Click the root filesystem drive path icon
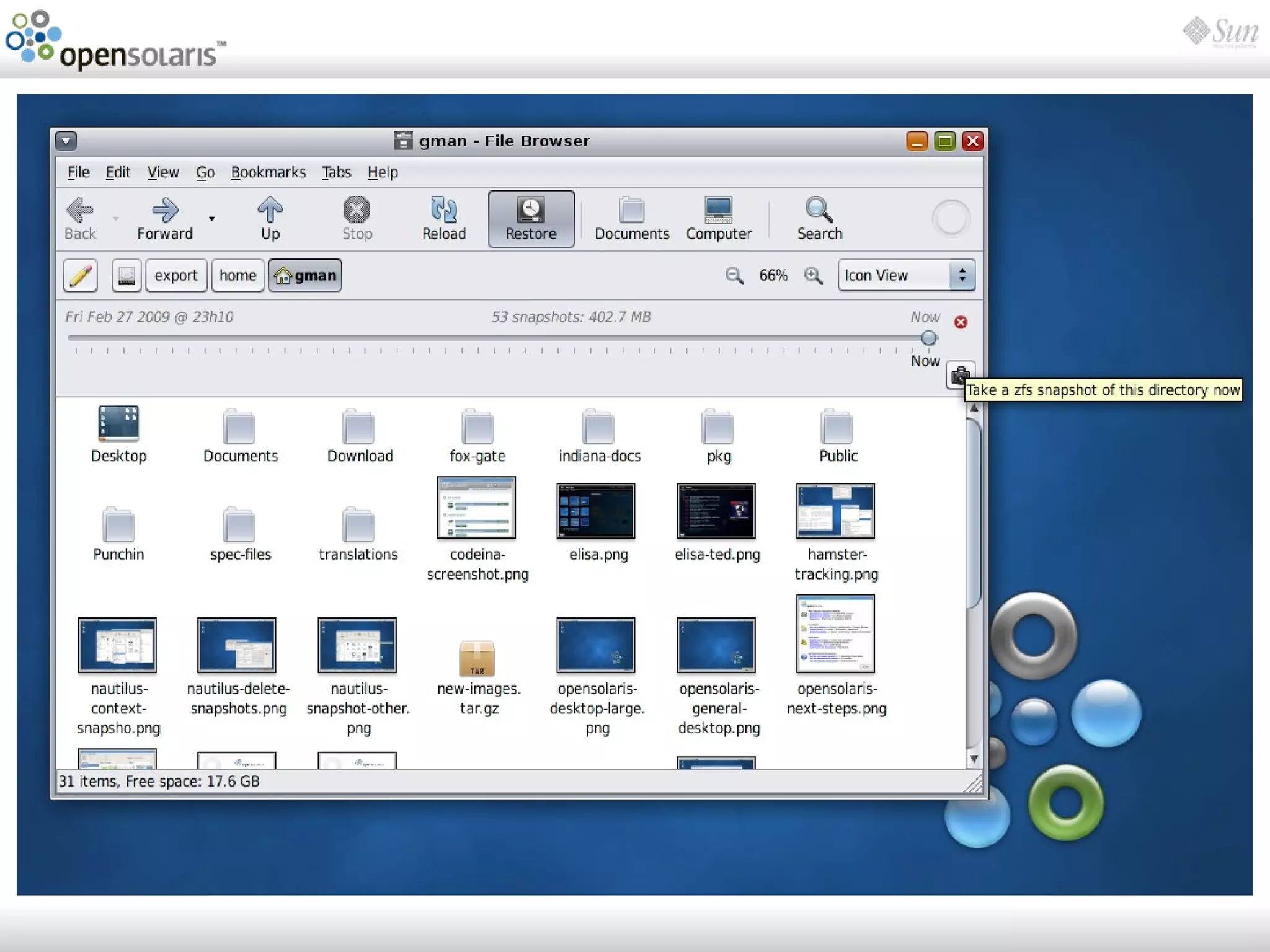Screen dimensions: 1270x952 pyautogui.click(x=127, y=275)
